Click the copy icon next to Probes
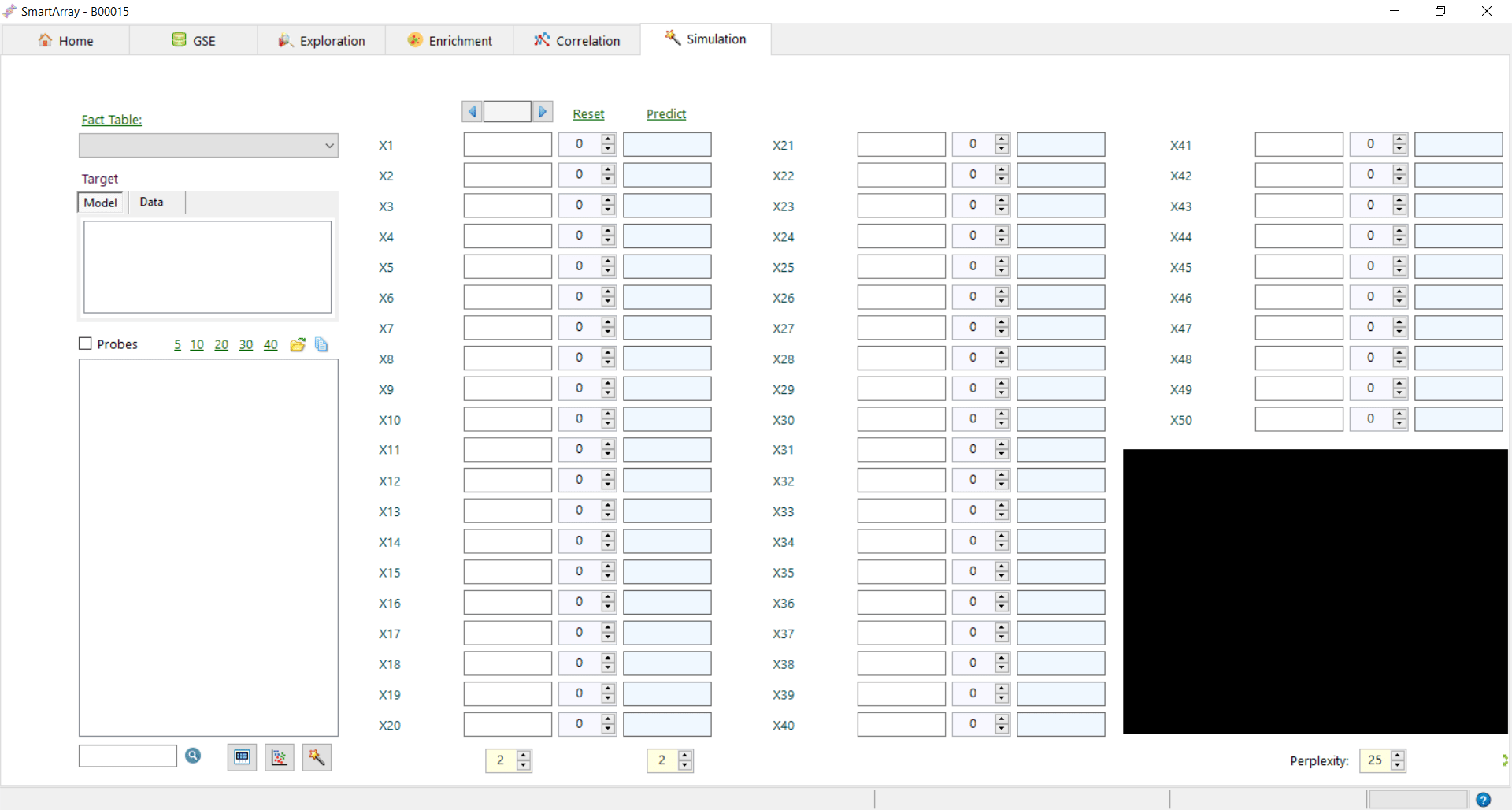Image resolution: width=1512 pixels, height=810 pixels. (x=321, y=344)
